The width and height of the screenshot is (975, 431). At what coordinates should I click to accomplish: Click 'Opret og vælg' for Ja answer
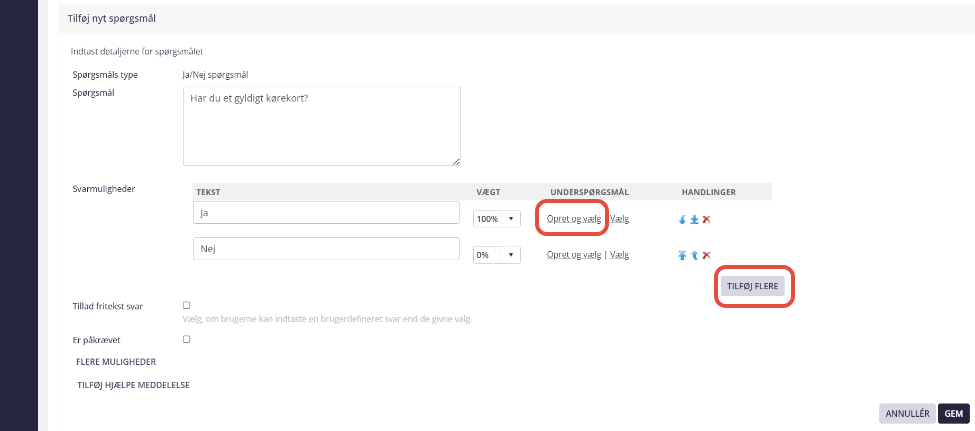[x=574, y=219]
